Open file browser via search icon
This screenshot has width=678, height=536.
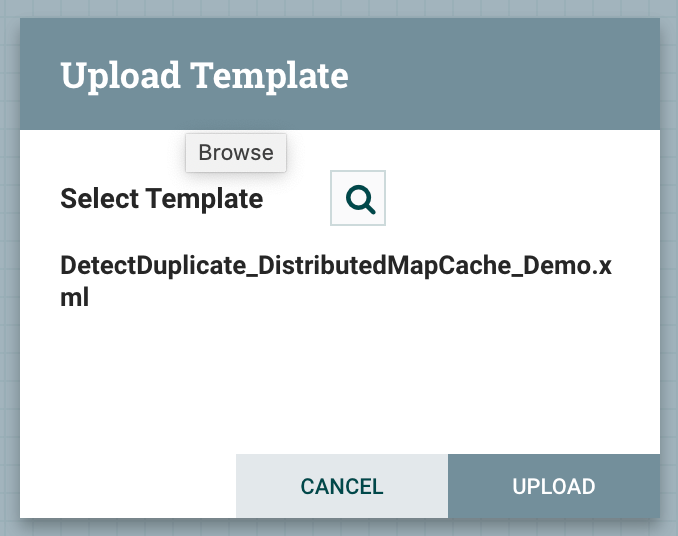pos(358,198)
